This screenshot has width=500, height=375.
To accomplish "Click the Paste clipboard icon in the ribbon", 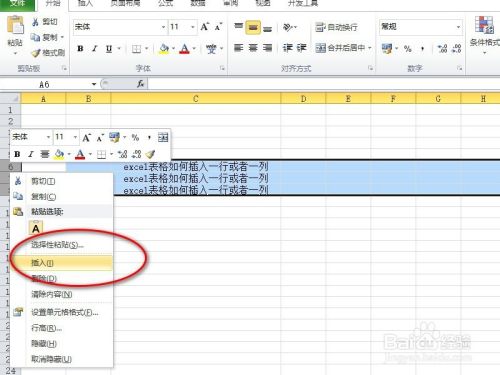I will [x=15, y=26].
